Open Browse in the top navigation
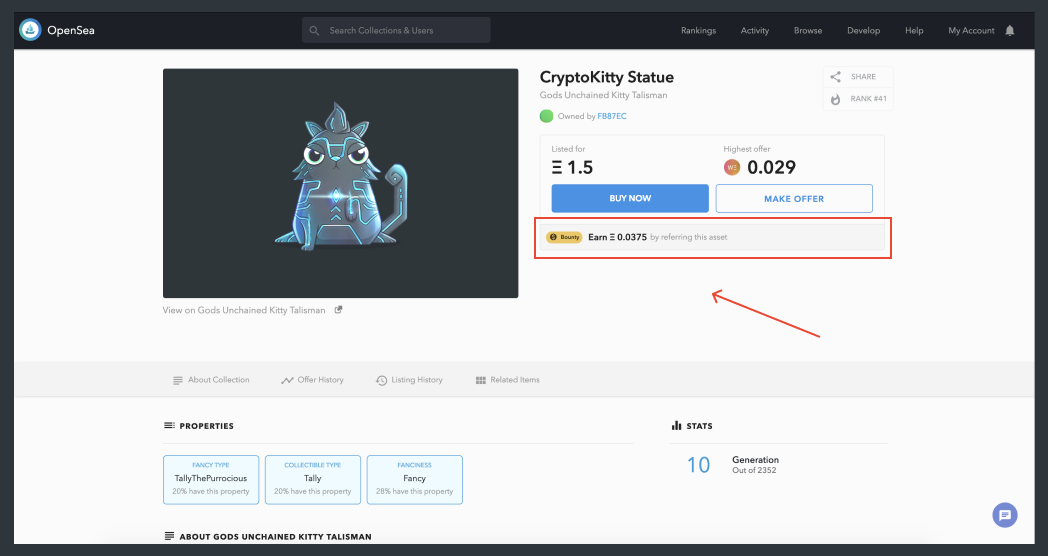Viewport: 1048px width, 556px height. 808,31
